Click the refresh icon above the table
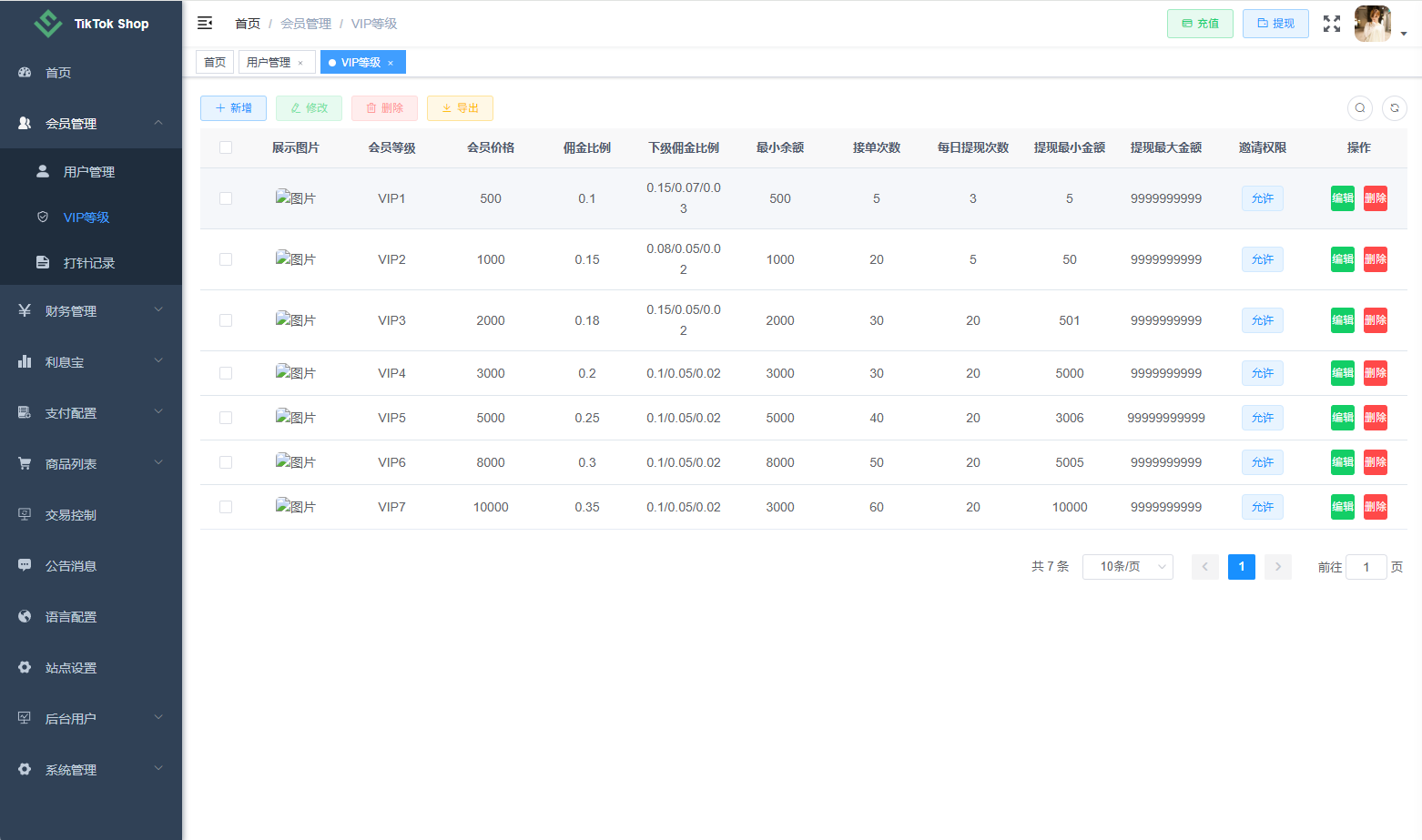The width and height of the screenshot is (1422, 840). (x=1395, y=108)
